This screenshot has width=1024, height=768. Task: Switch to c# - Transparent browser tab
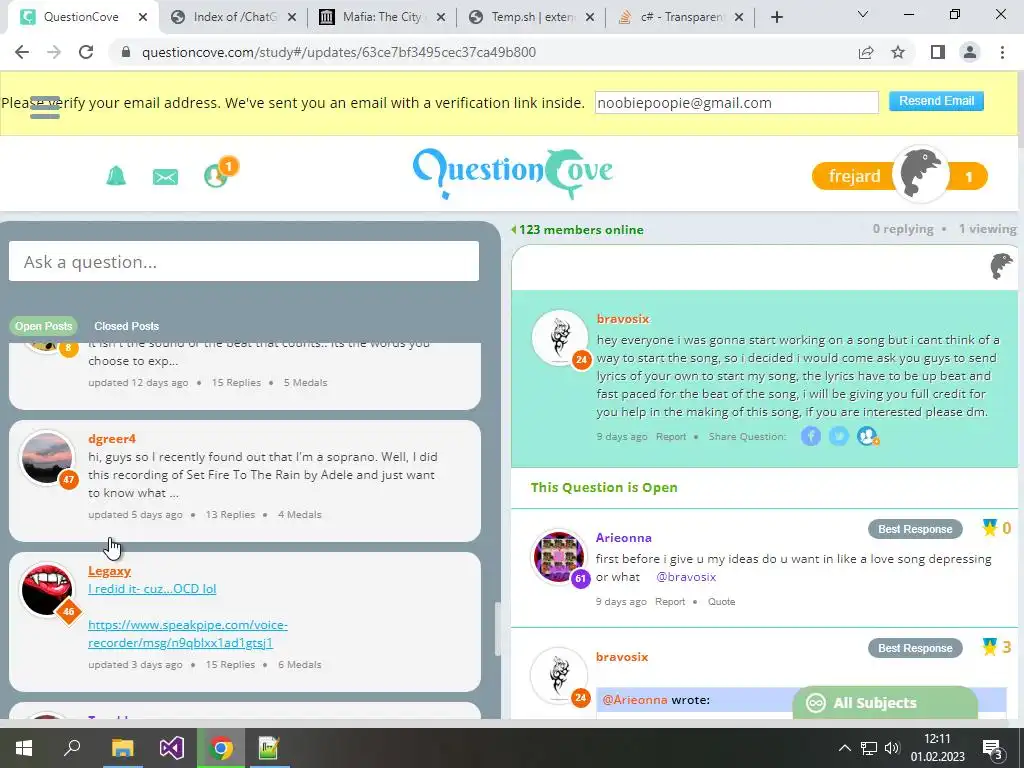tap(681, 17)
